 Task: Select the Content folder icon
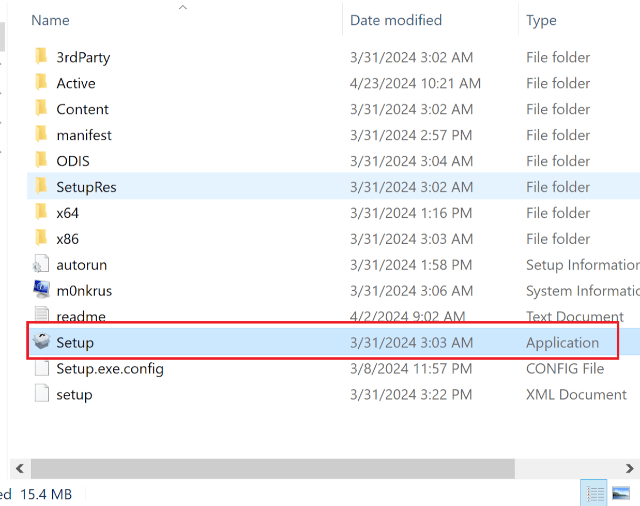click(x=41, y=109)
